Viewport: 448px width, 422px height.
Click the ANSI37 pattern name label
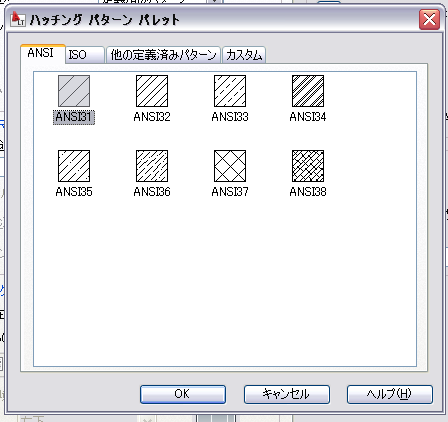(230, 192)
